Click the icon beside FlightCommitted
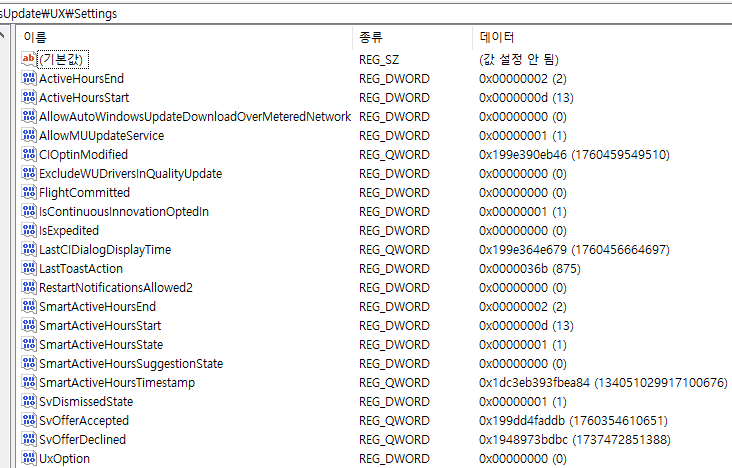Viewport: 732px width, 468px height. [x=28, y=192]
